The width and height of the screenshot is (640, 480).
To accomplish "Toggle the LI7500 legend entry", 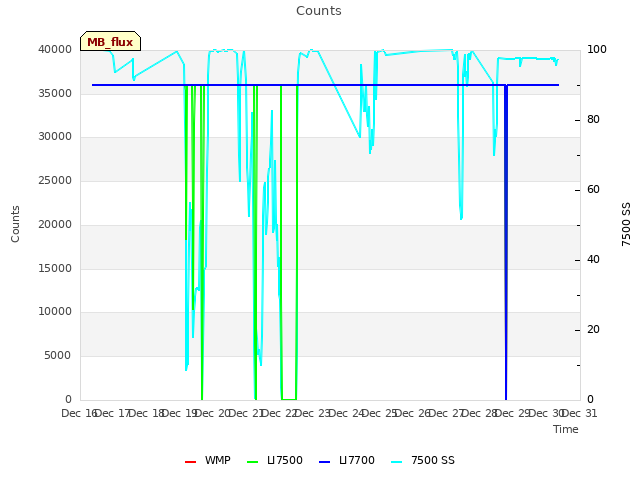I will 275,460.
